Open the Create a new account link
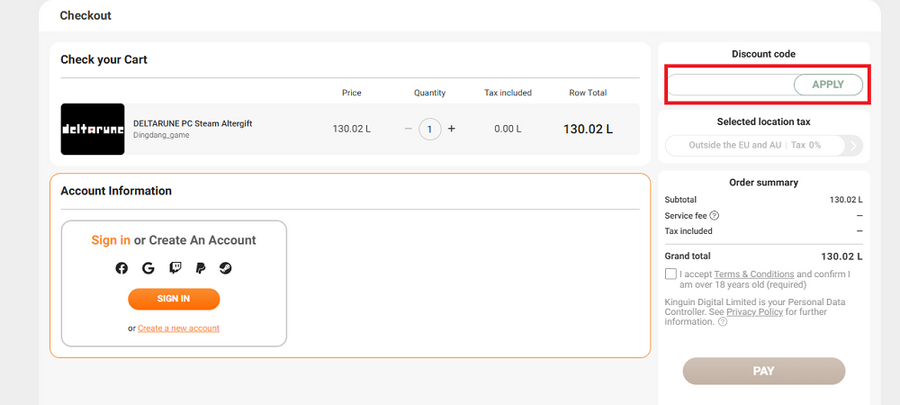Screen dimensions: 900x405 point(178,328)
